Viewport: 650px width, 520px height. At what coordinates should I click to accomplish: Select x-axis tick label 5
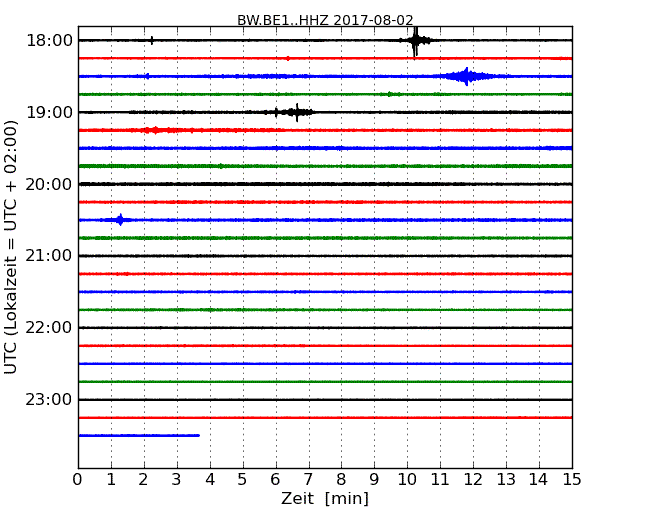click(x=243, y=479)
